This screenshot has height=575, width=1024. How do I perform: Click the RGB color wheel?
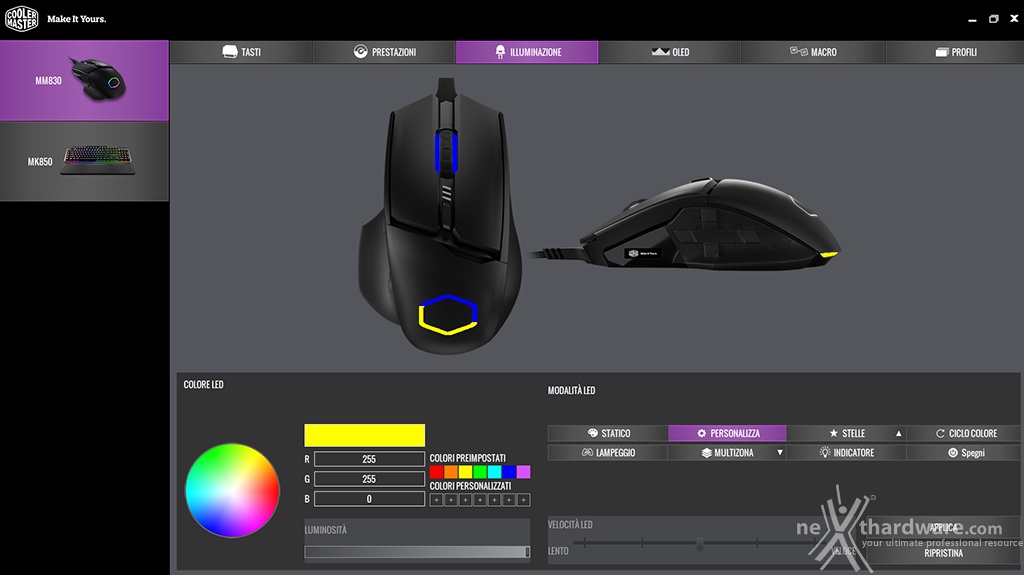point(232,490)
